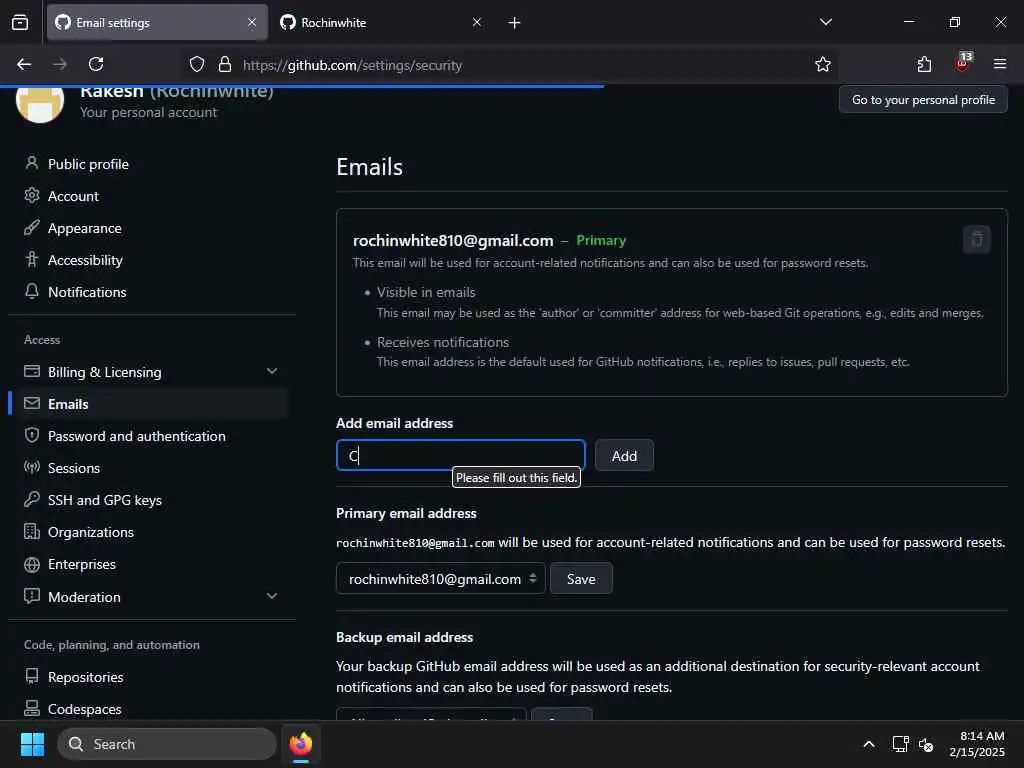Go to Accessibility settings page

[x=85, y=260]
